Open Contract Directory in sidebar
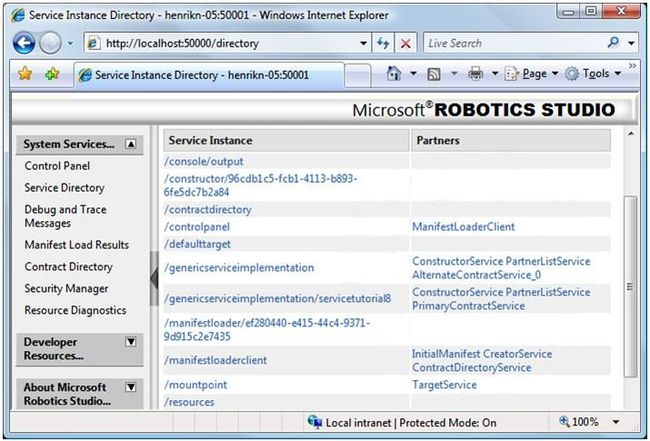The image size is (650, 441). coord(68,267)
